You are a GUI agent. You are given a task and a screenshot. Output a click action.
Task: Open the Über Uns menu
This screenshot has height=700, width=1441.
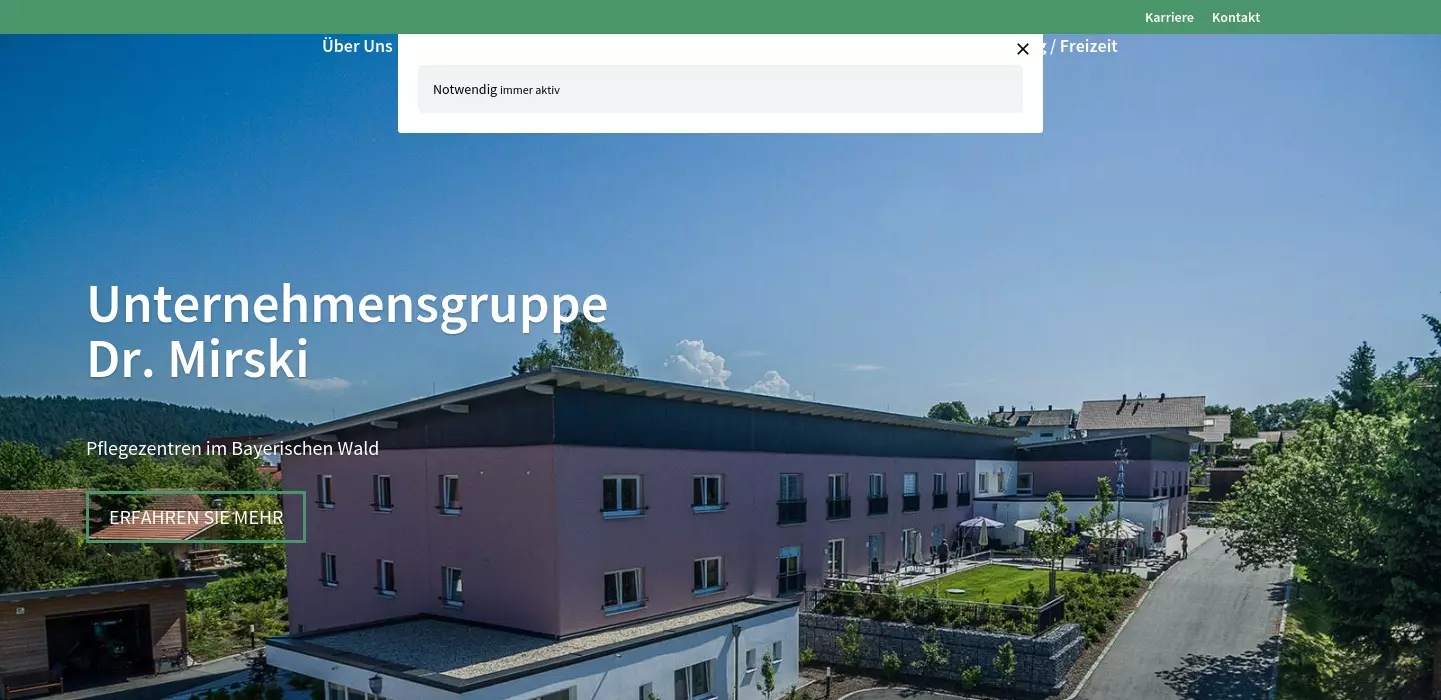pos(357,46)
